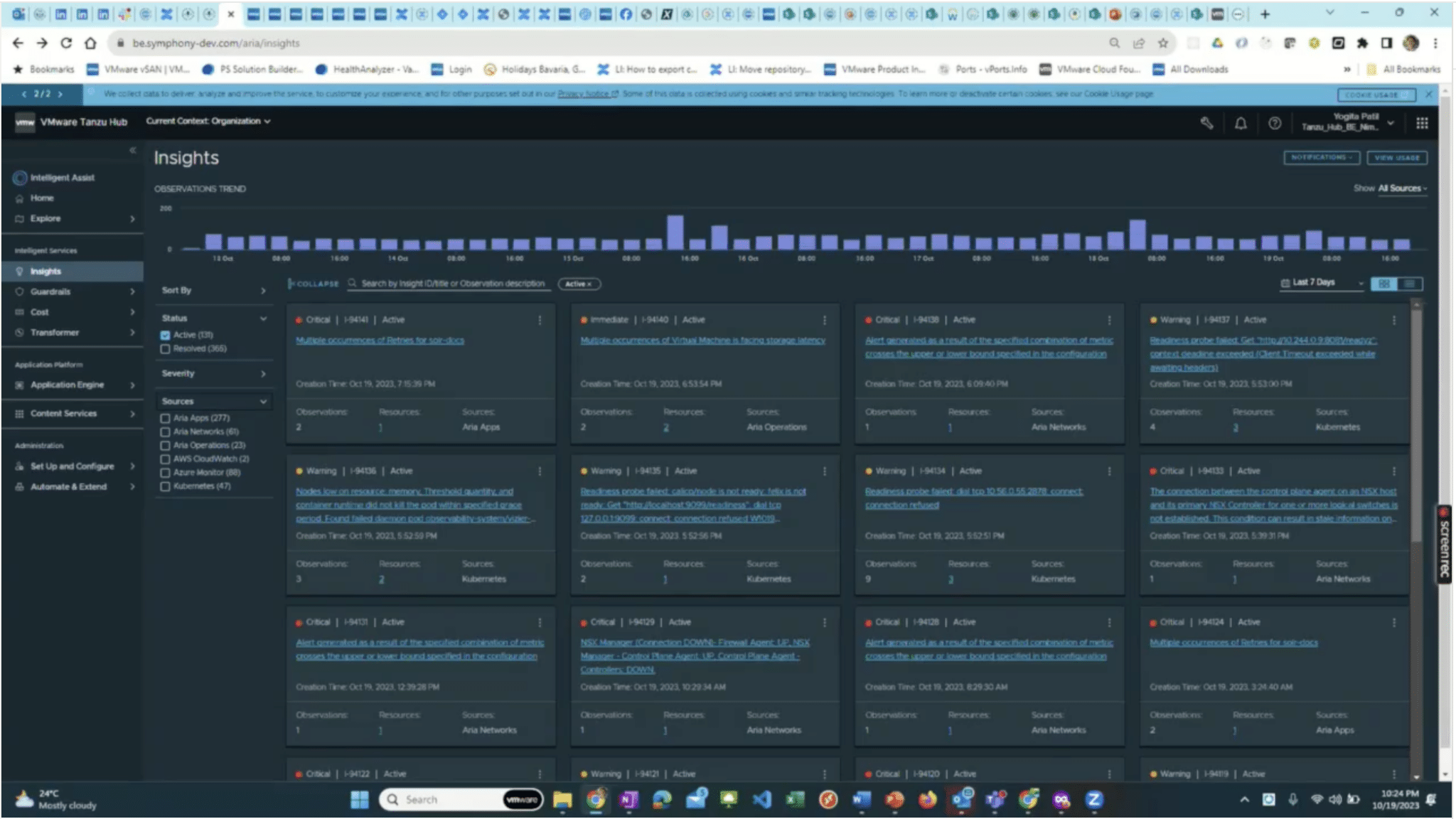
Task: Check the Kubernetes source filter
Action: point(165,487)
